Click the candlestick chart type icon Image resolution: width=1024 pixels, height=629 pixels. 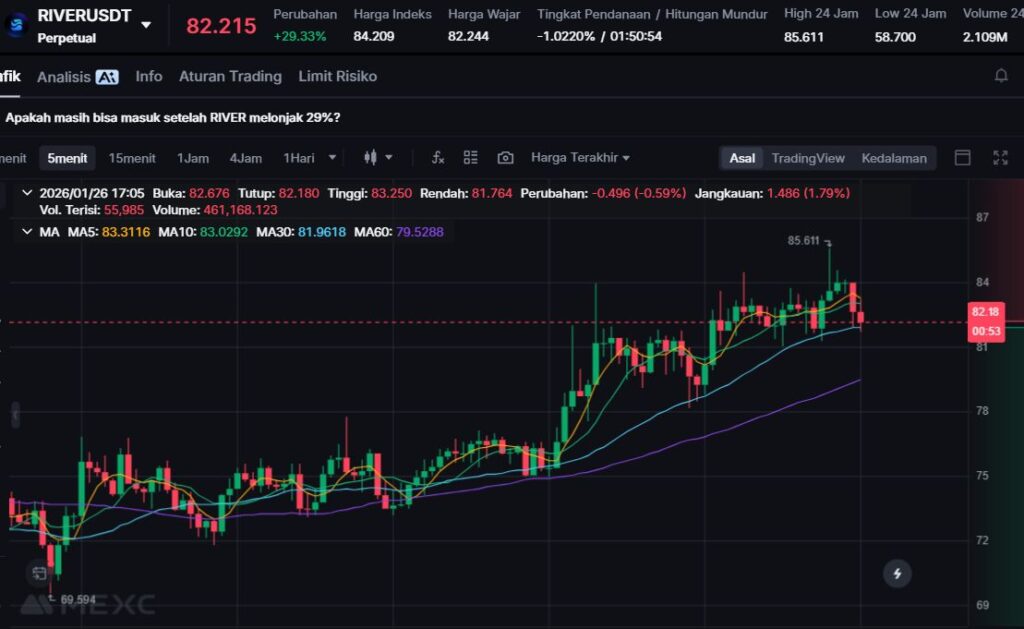tap(371, 158)
